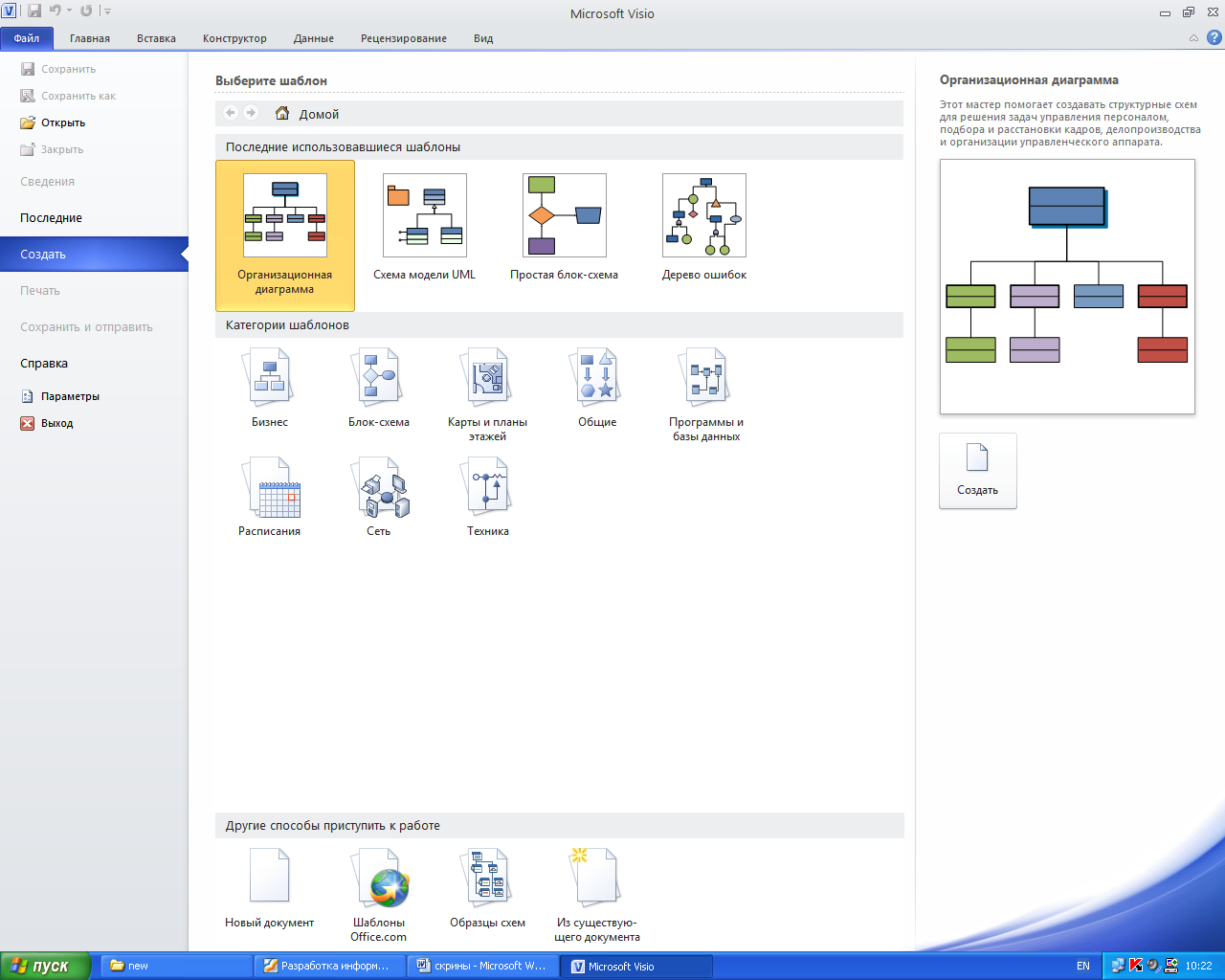1225x980 pixels.
Task: Switch to the Вставка tab
Action: click(x=156, y=38)
